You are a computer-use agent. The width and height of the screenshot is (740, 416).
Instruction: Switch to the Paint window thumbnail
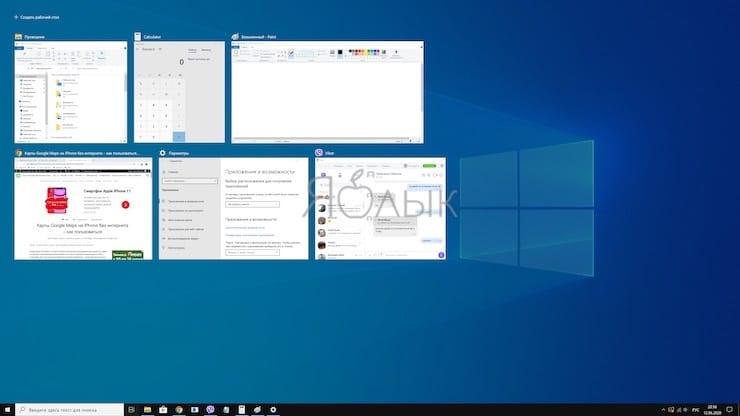pyautogui.click(x=328, y=92)
